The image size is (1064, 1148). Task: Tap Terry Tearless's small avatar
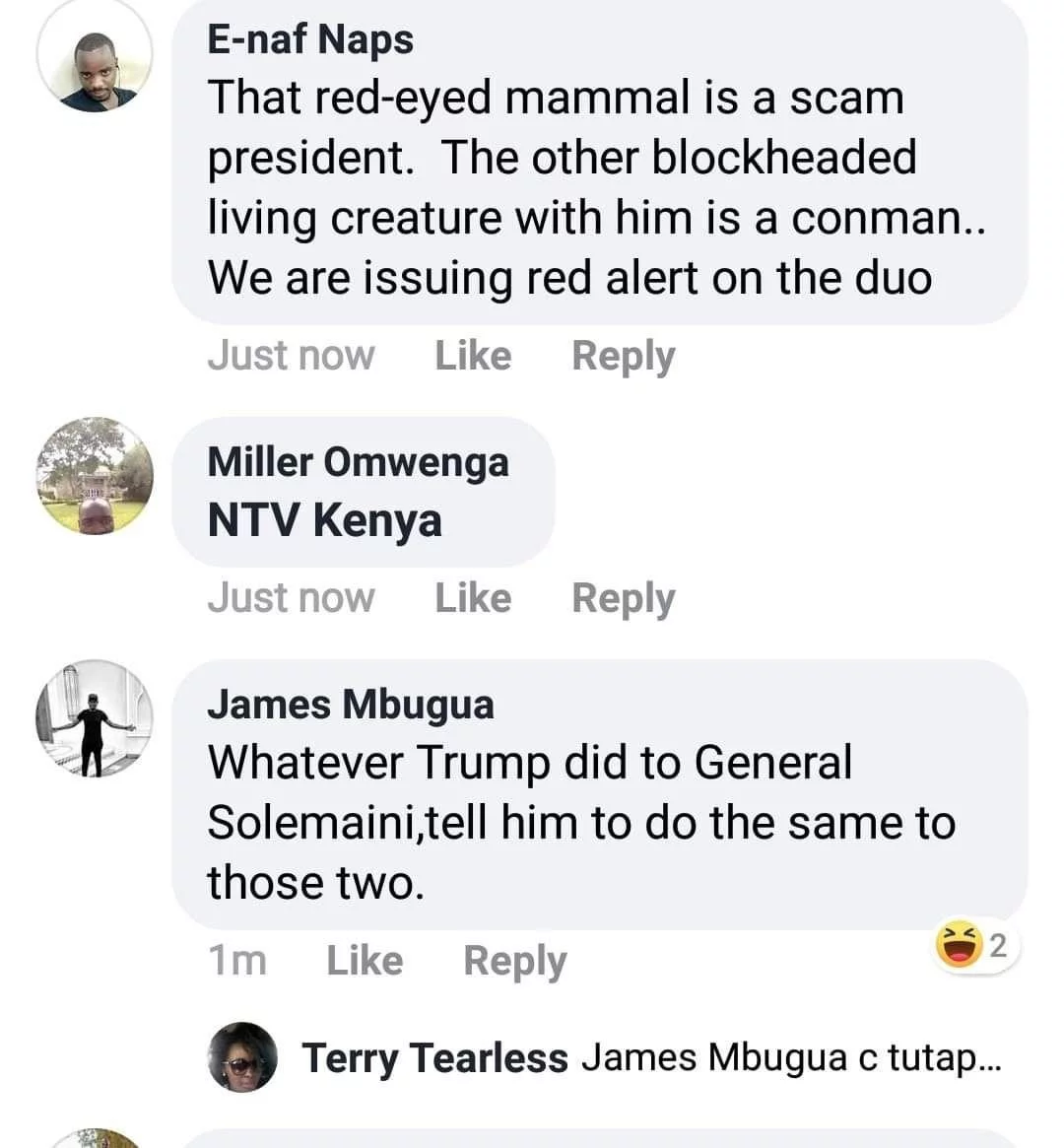[242, 1057]
